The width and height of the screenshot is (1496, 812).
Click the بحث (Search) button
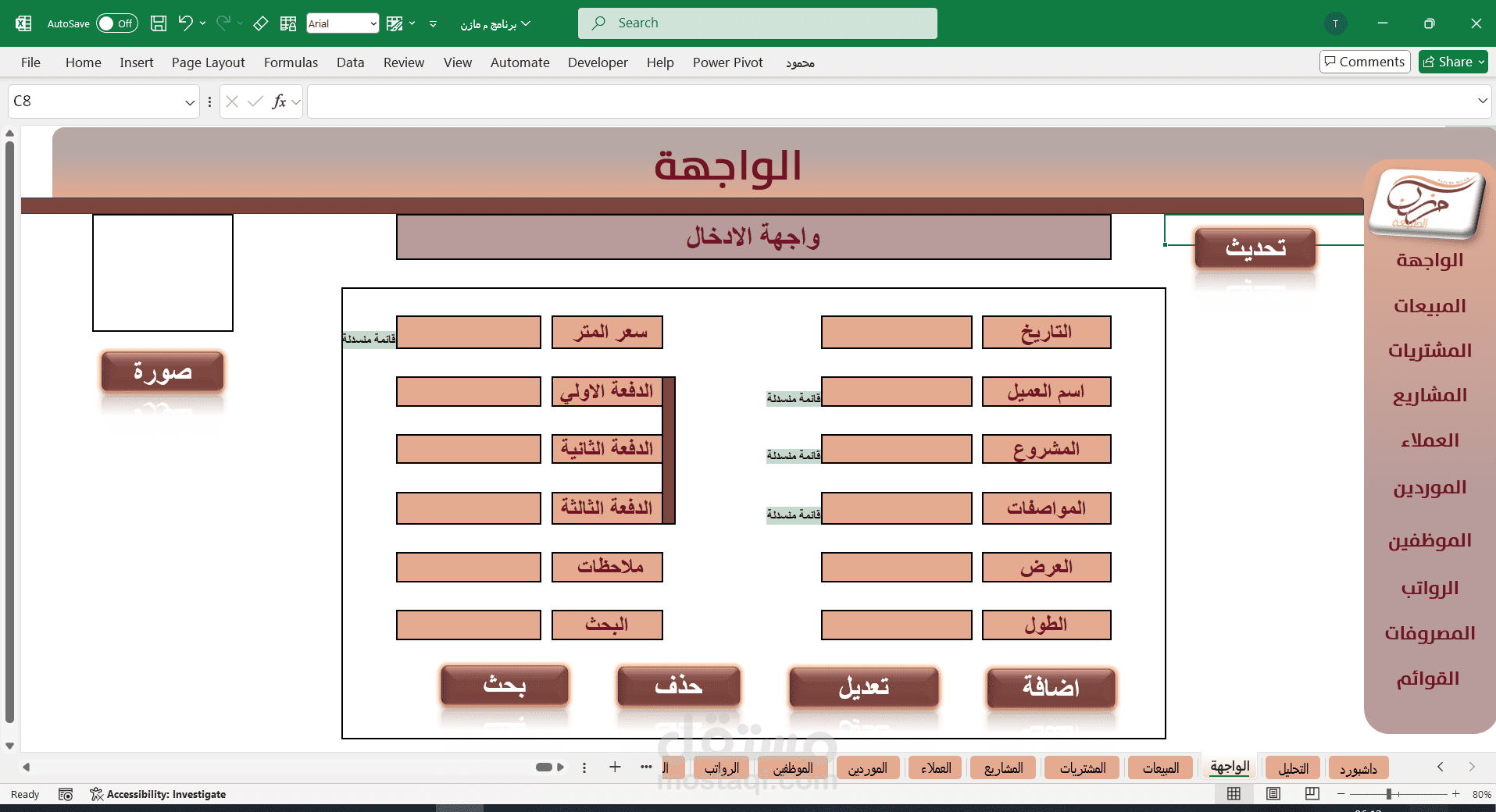[x=505, y=685]
